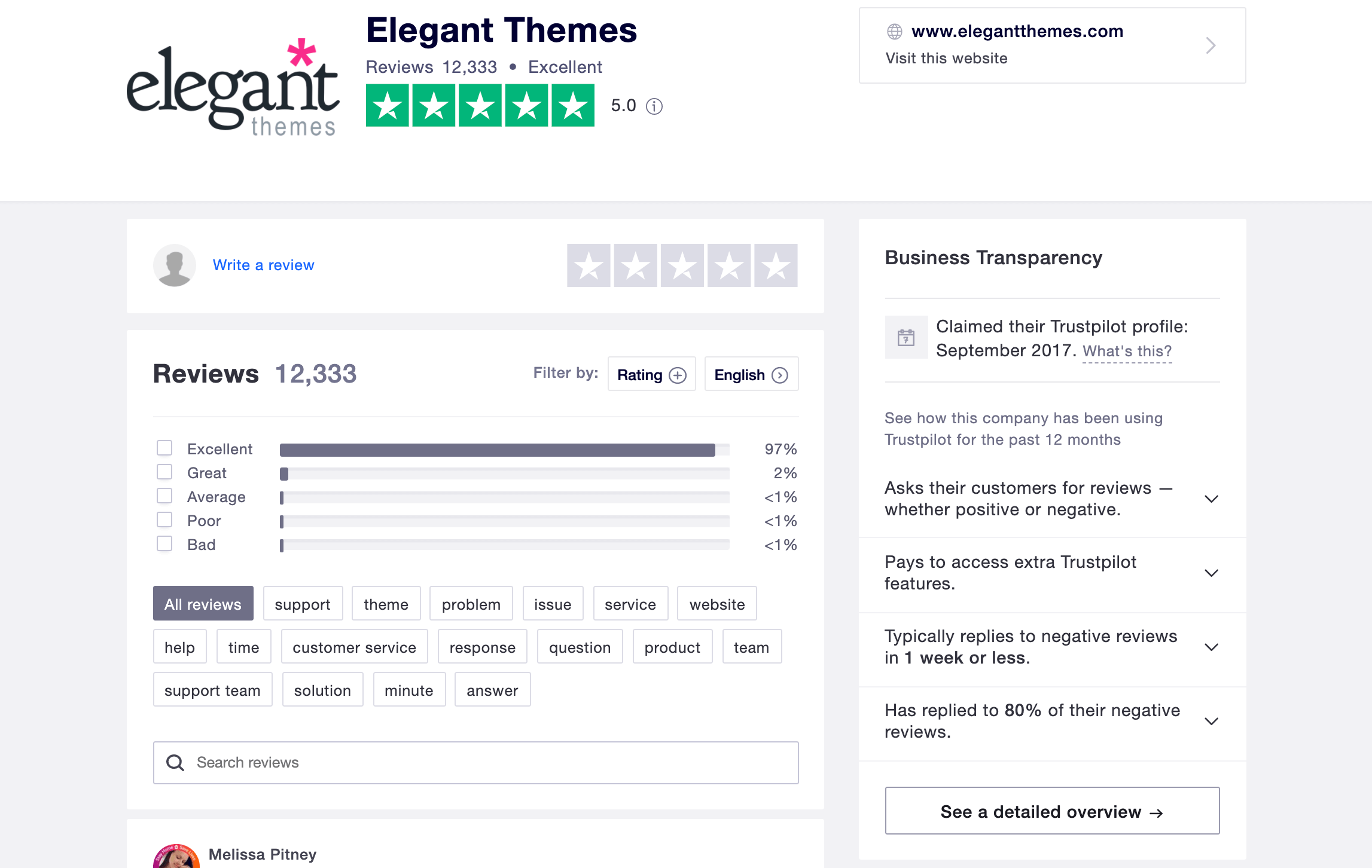Click the Write a review link
1372x868 pixels.
point(263,265)
